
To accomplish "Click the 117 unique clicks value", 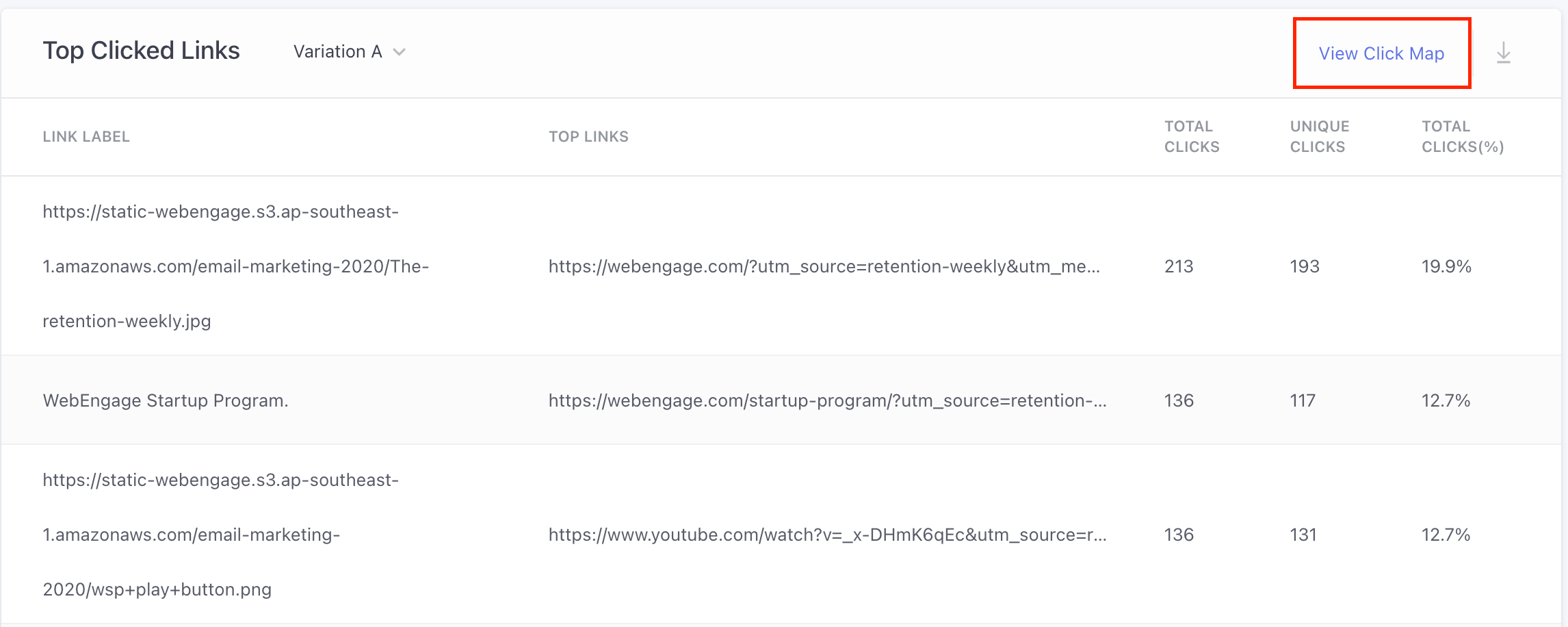I will (x=1303, y=400).
